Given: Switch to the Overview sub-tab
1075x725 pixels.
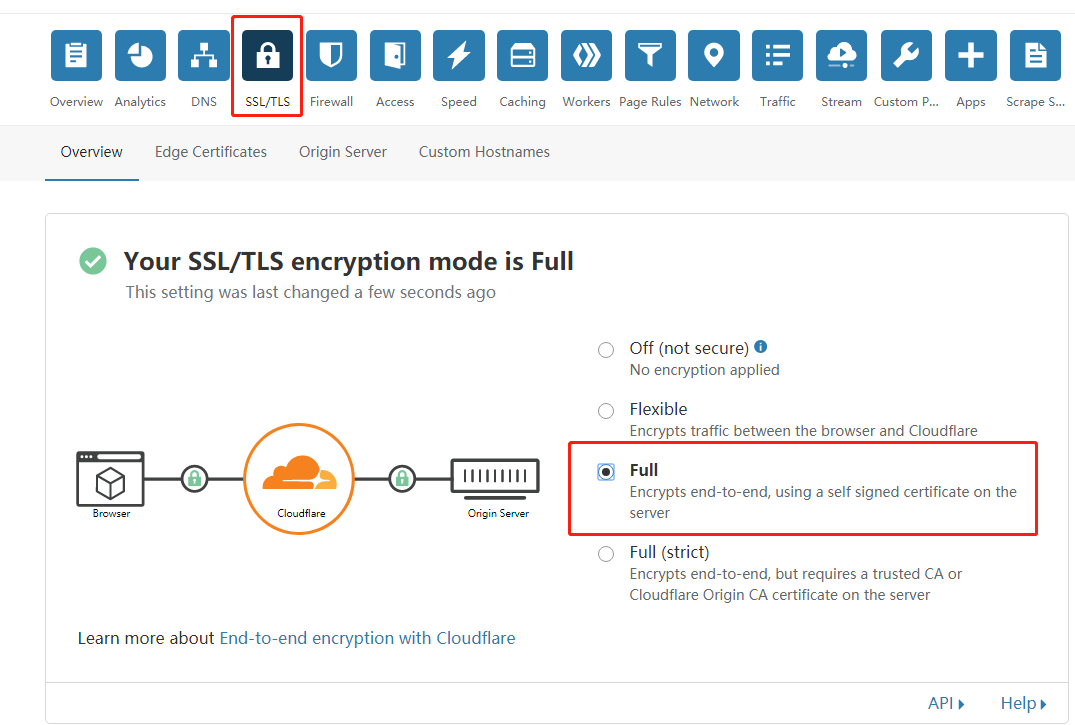Looking at the screenshot, I should pyautogui.click(x=92, y=152).
